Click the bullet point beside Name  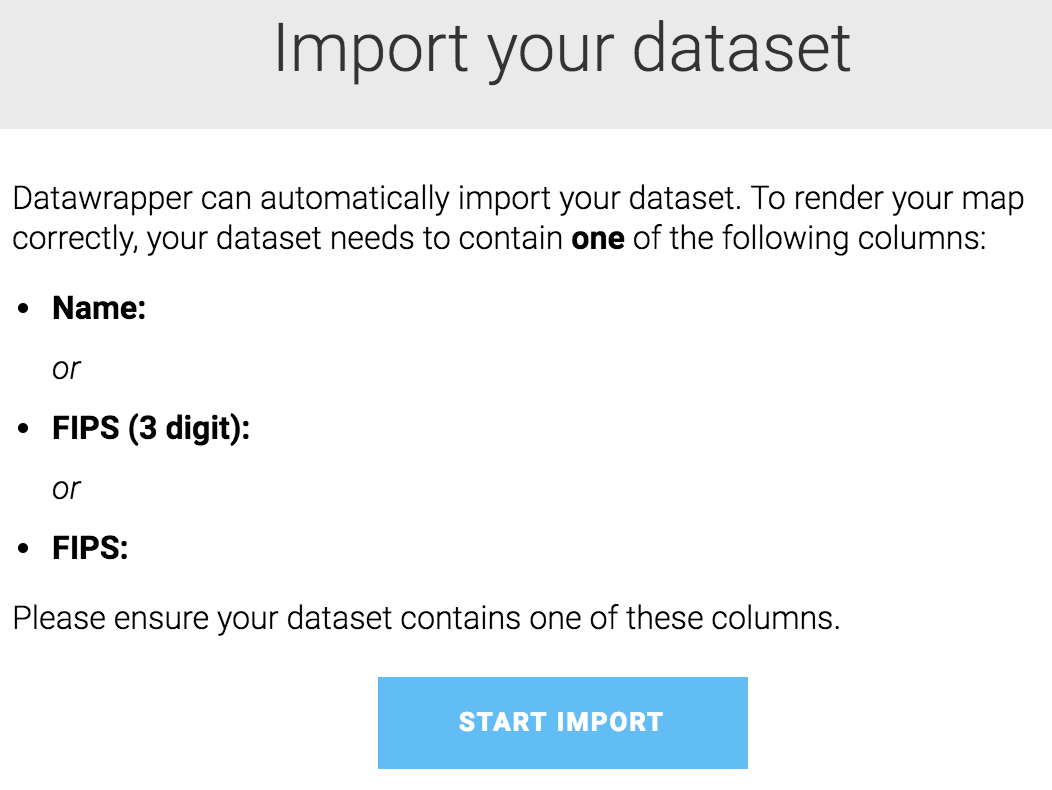[24, 310]
